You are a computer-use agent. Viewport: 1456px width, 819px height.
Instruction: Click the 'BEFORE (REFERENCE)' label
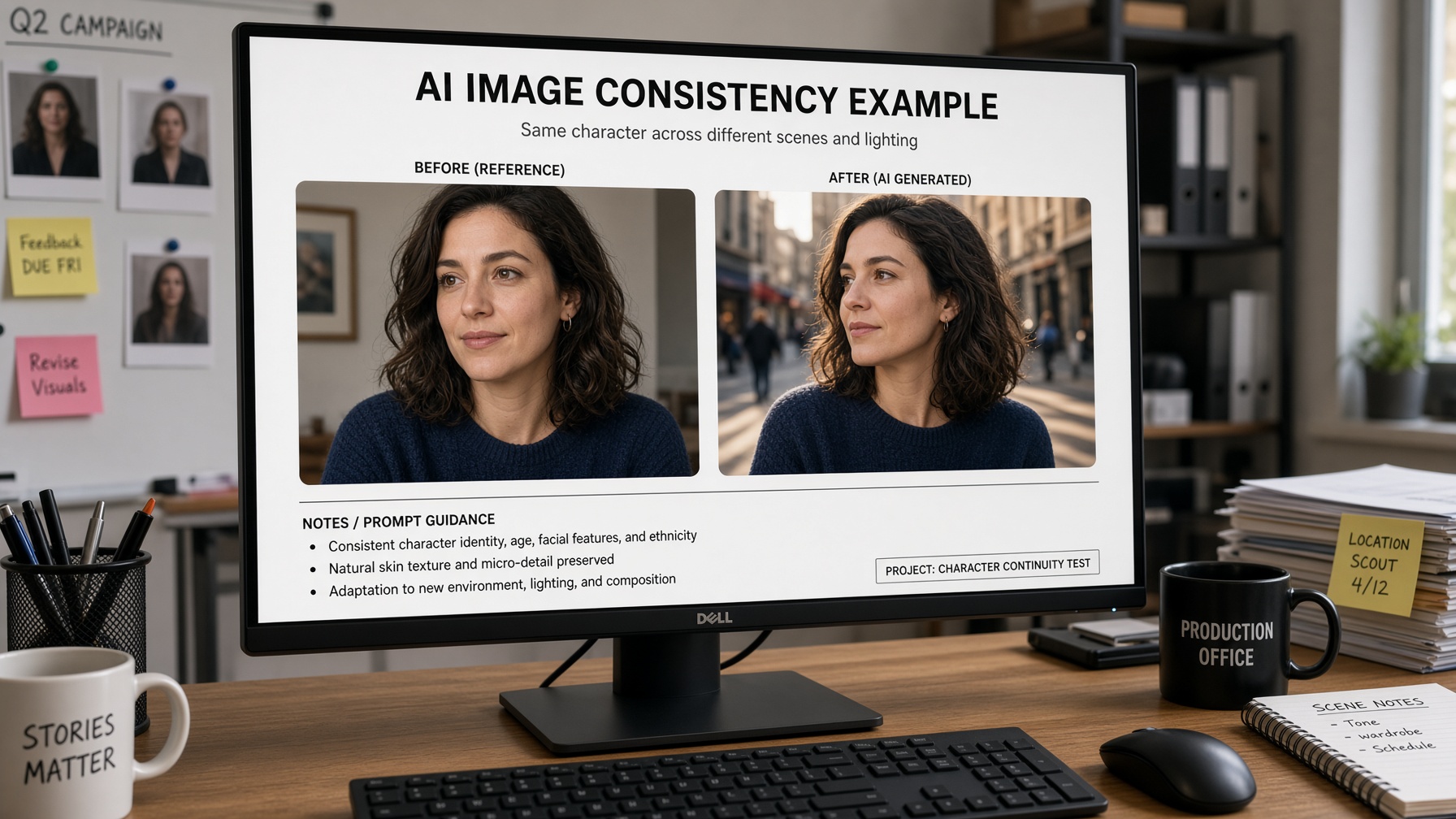point(489,168)
